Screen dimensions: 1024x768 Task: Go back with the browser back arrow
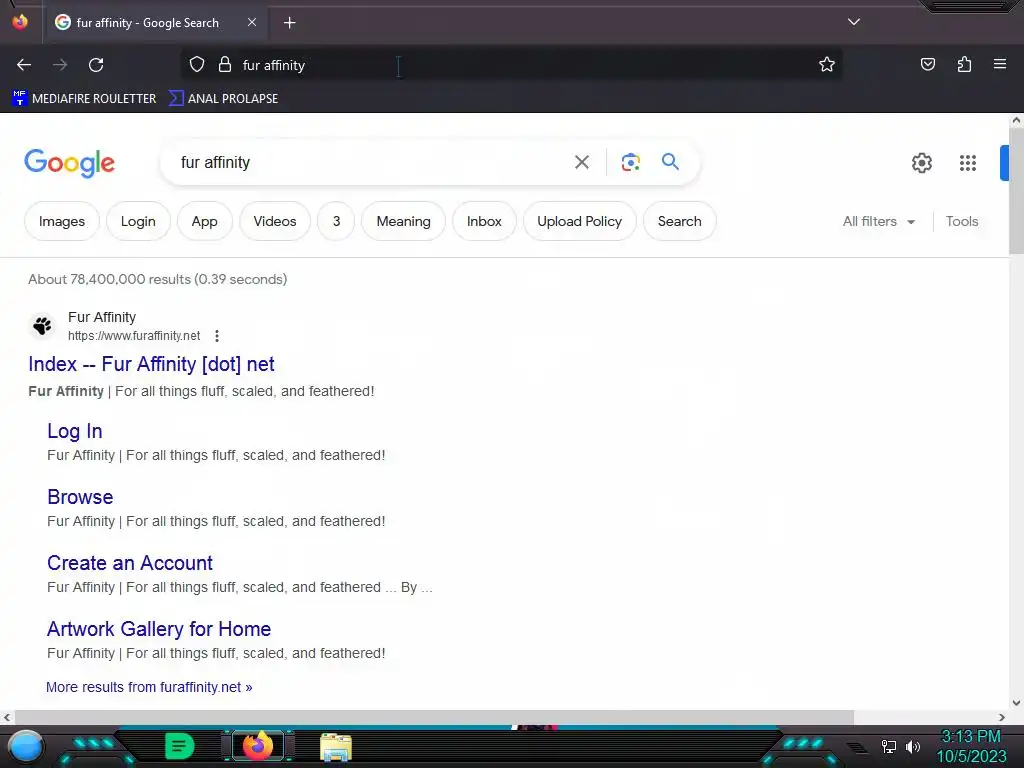point(24,65)
